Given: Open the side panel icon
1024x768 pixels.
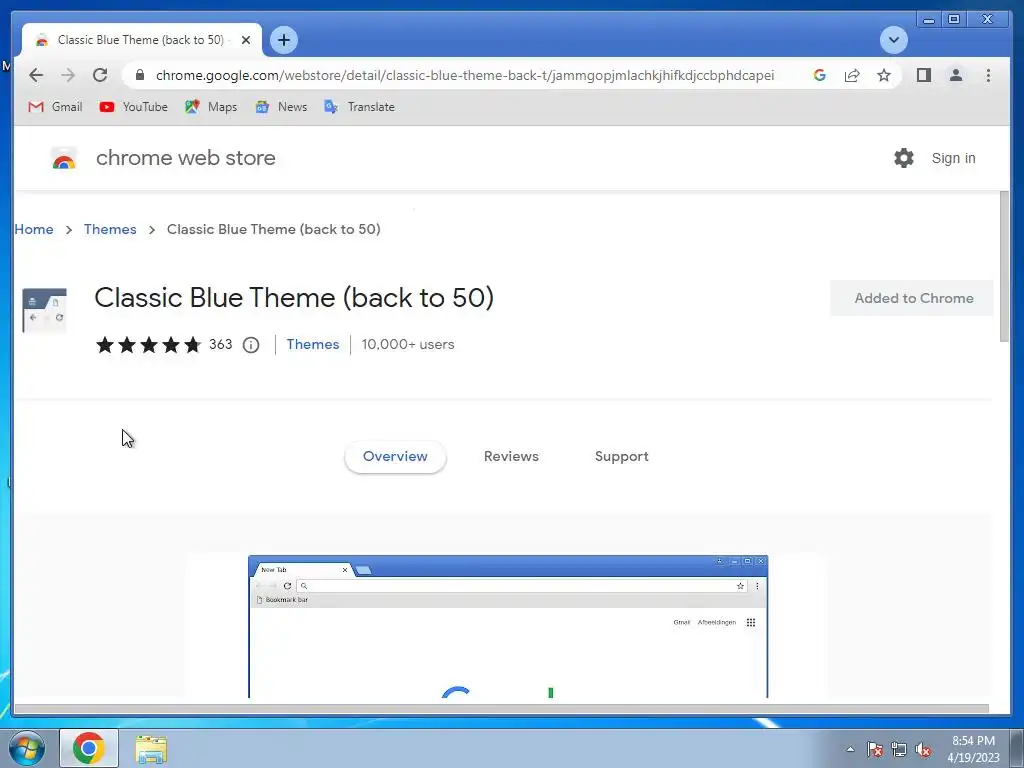Looking at the screenshot, I should pos(923,75).
